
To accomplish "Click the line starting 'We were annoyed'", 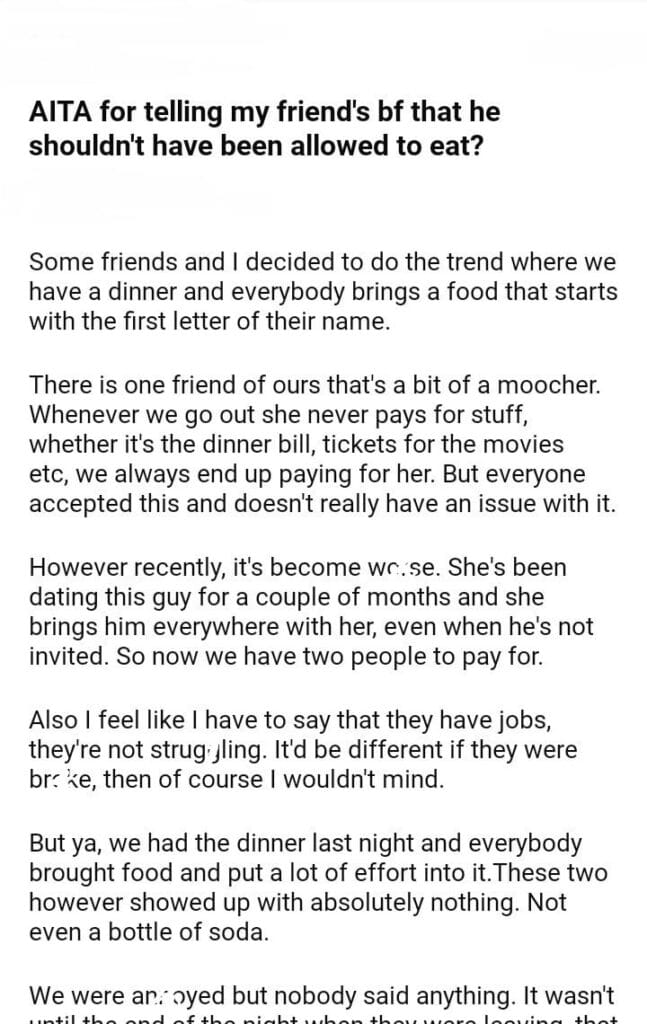I will click(x=322, y=995).
